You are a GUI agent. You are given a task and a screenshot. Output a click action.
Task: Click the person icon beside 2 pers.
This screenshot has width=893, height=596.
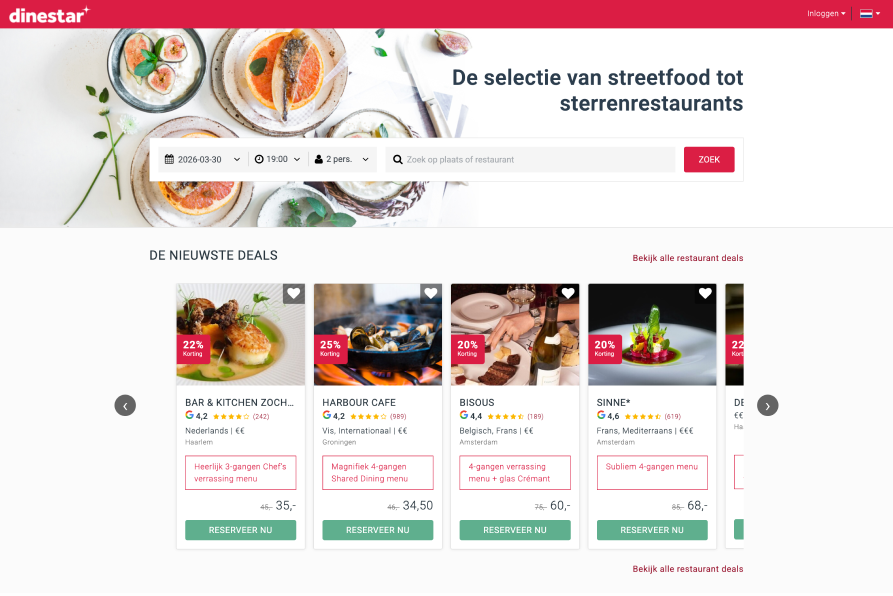click(319, 159)
